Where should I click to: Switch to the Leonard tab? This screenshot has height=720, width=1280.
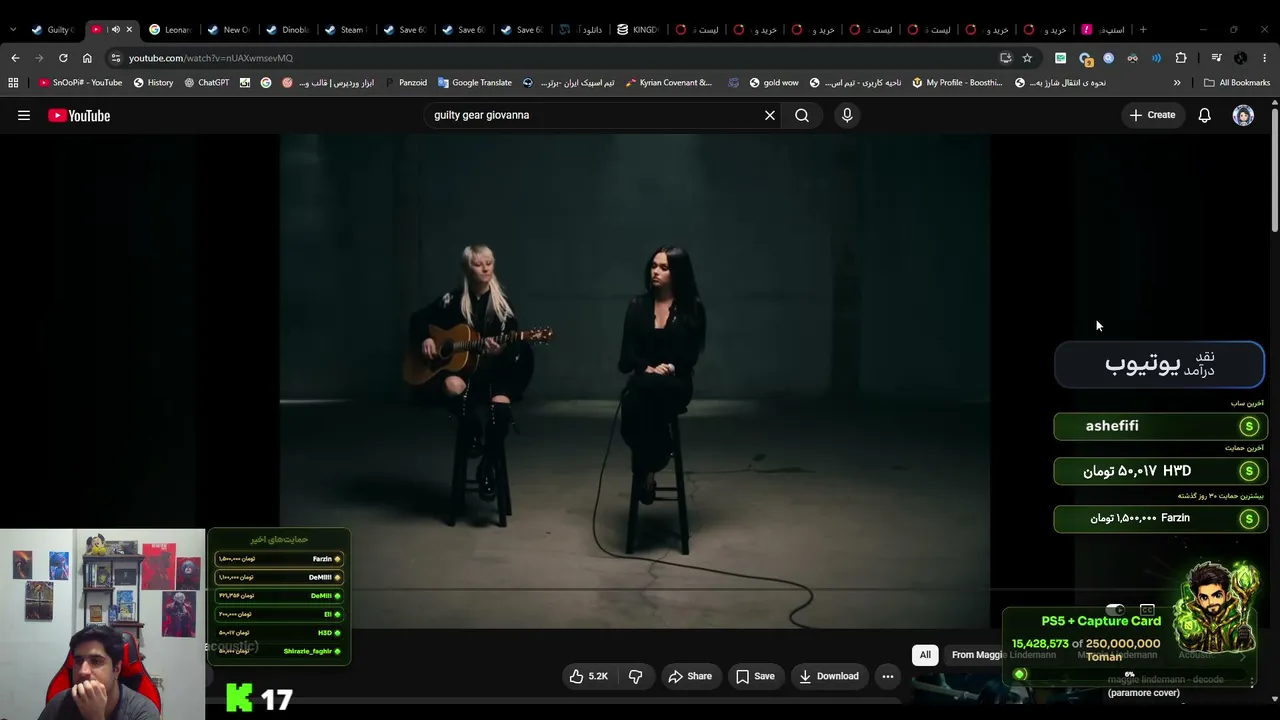(170, 30)
